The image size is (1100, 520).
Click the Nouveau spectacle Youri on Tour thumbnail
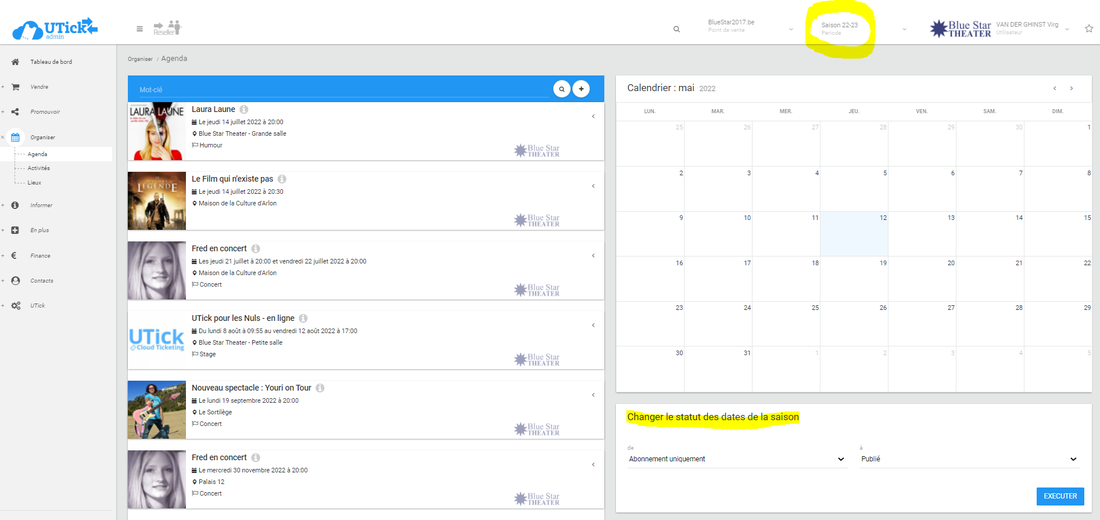(x=157, y=409)
